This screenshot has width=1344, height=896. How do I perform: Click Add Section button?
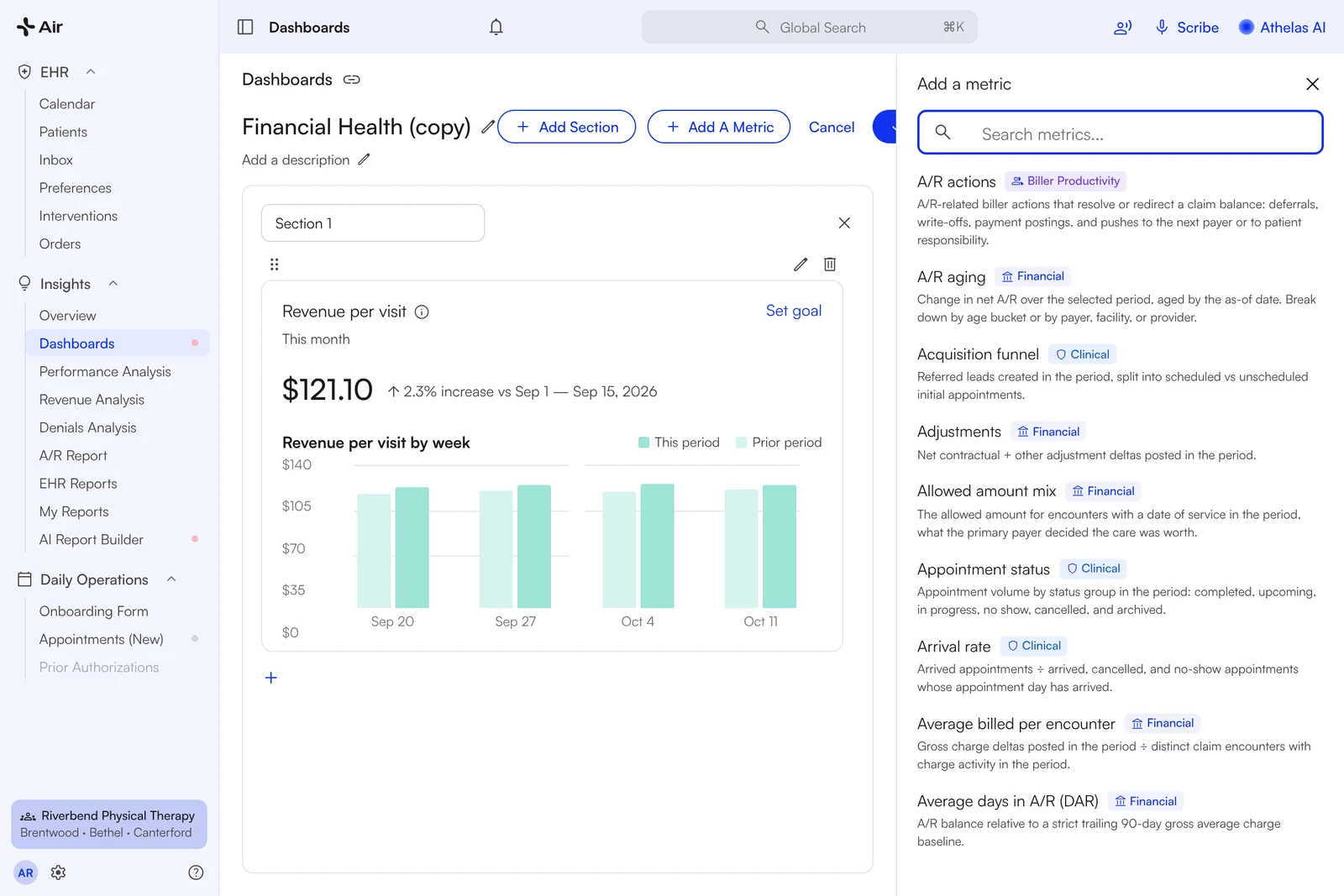(567, 127)
